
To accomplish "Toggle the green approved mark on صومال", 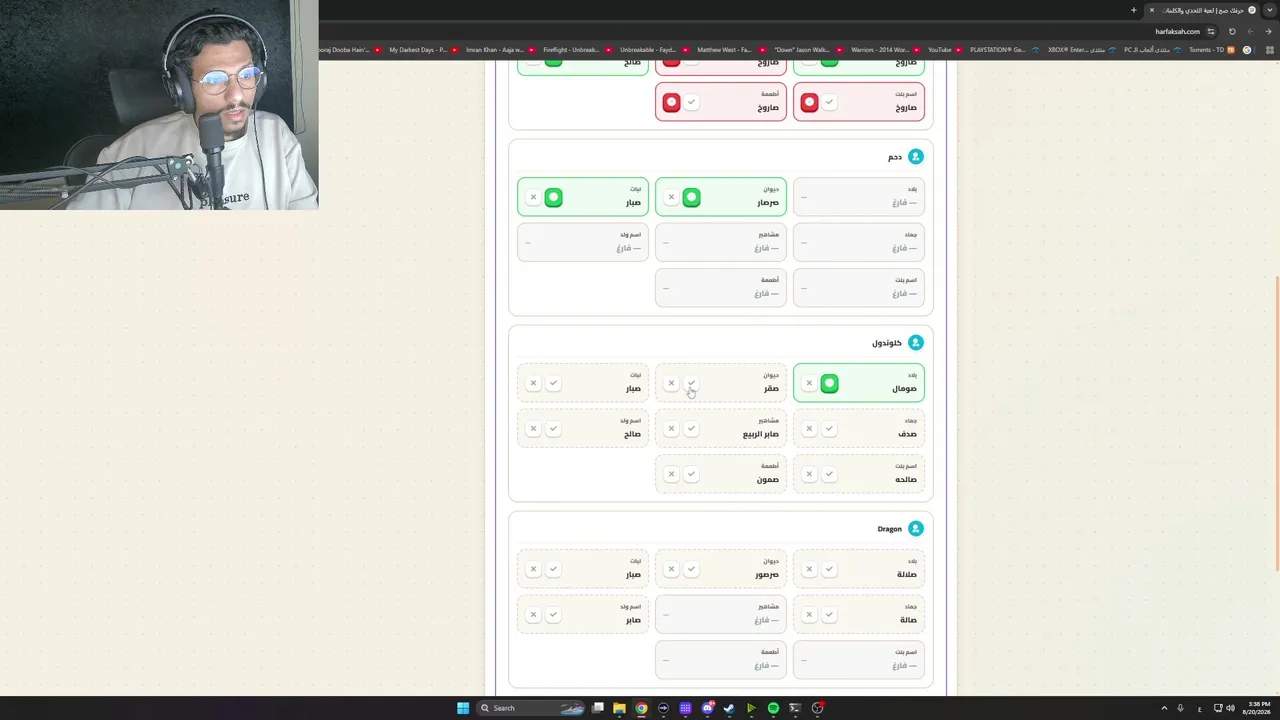I will pos(829,383).
